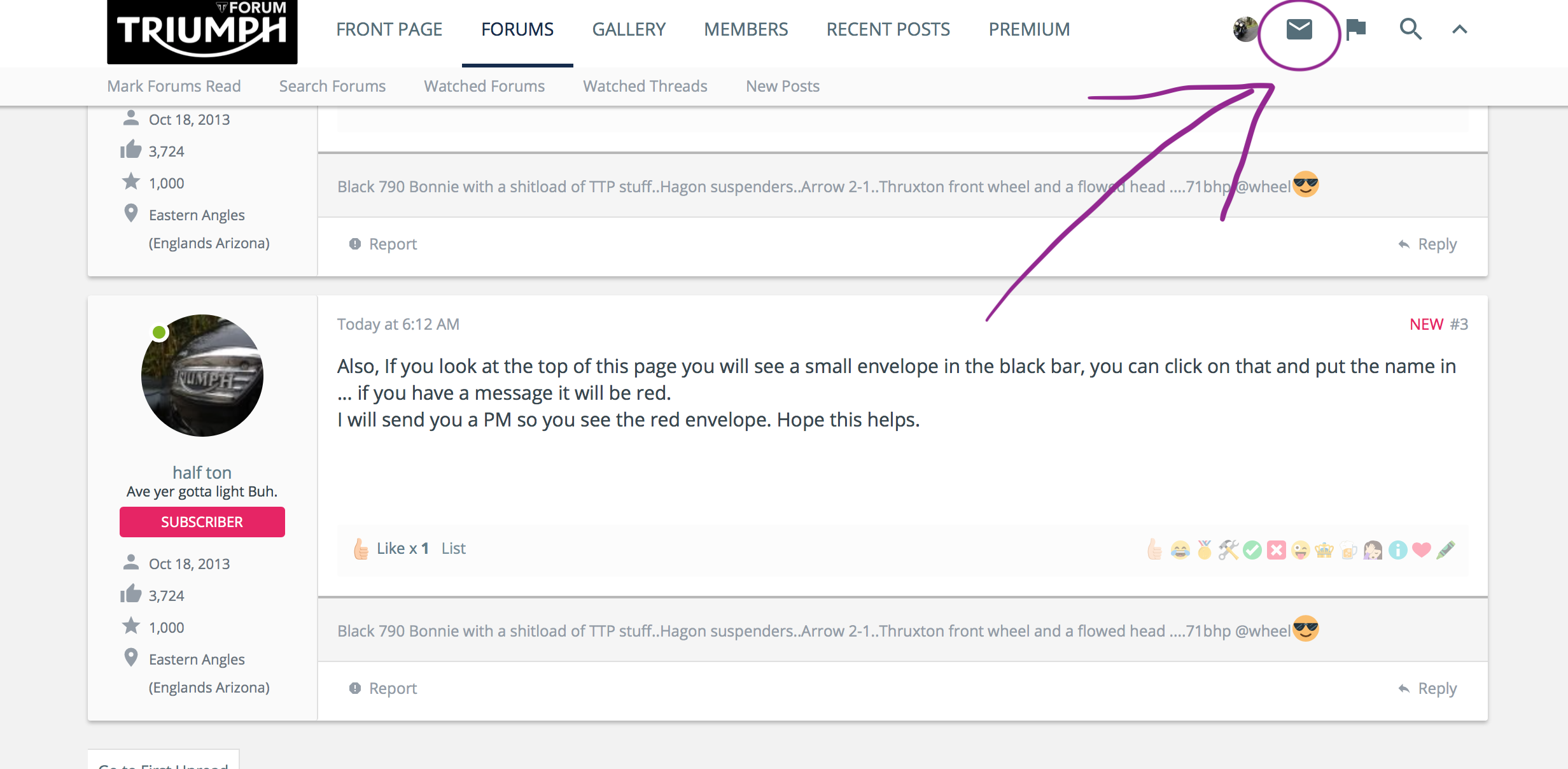Go to Triumph Forum logo home
The image size is (1568, 769).
(x=202, y=32)
